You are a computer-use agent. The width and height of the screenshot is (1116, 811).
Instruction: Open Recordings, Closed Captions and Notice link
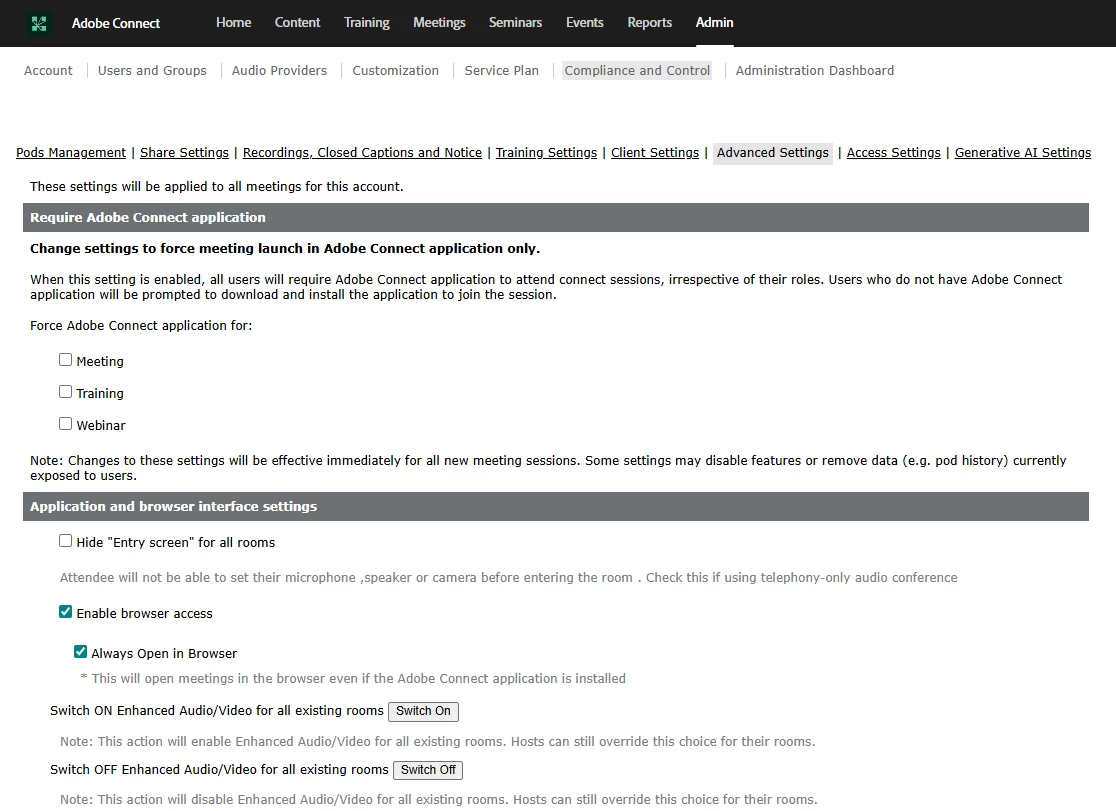[362, 152]
